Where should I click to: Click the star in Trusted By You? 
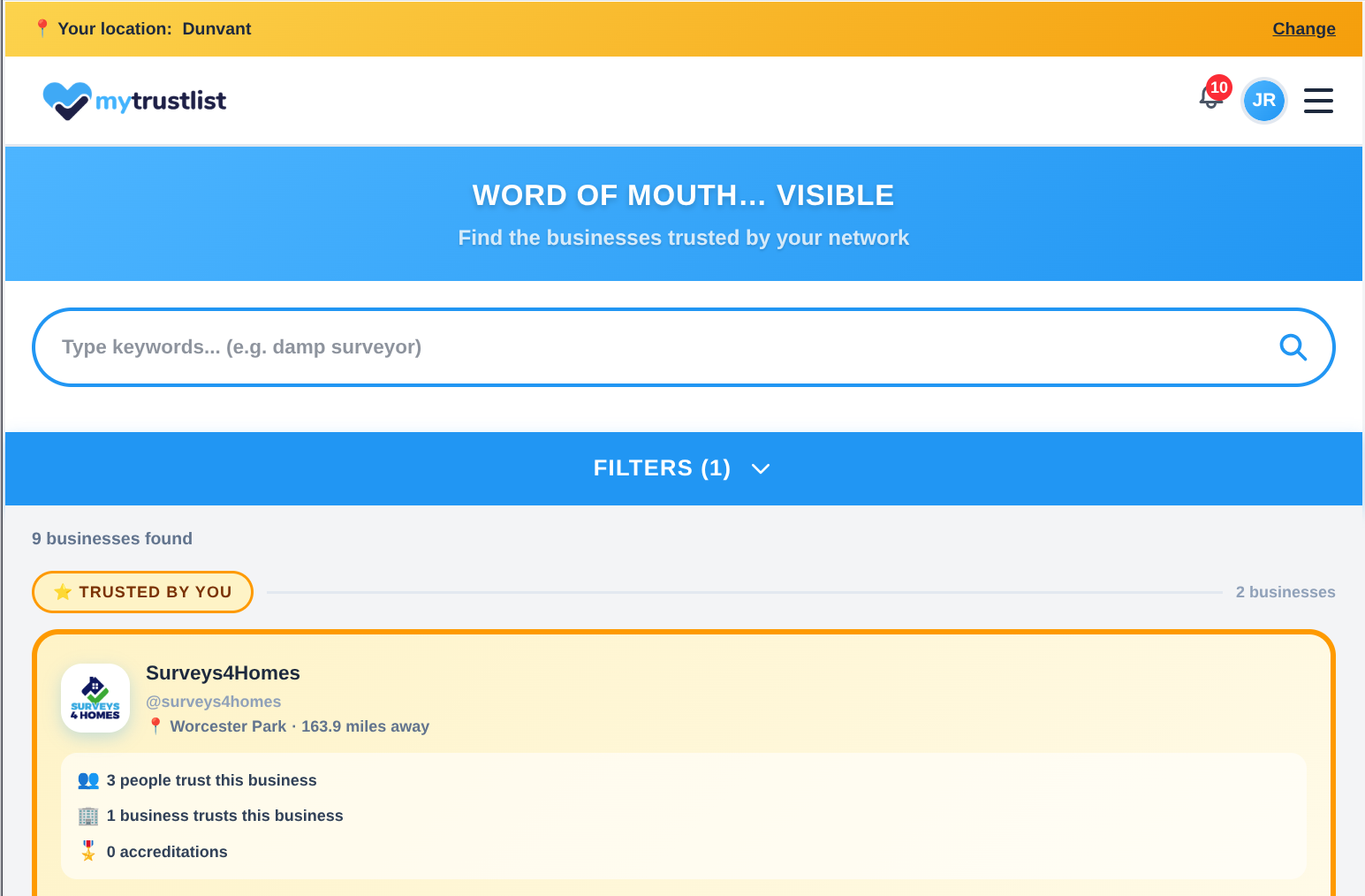click(x=63, y=592)
